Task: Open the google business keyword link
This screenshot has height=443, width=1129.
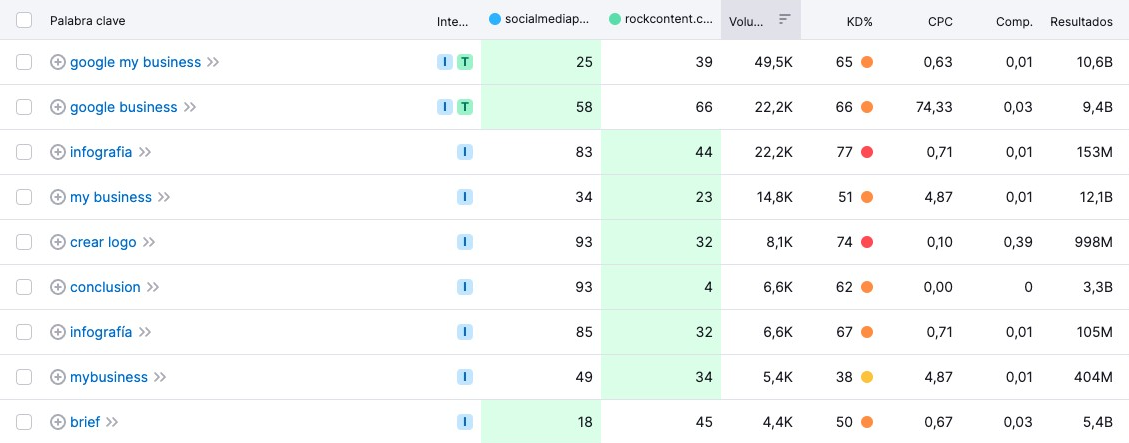Action: (x=123, y=107)
